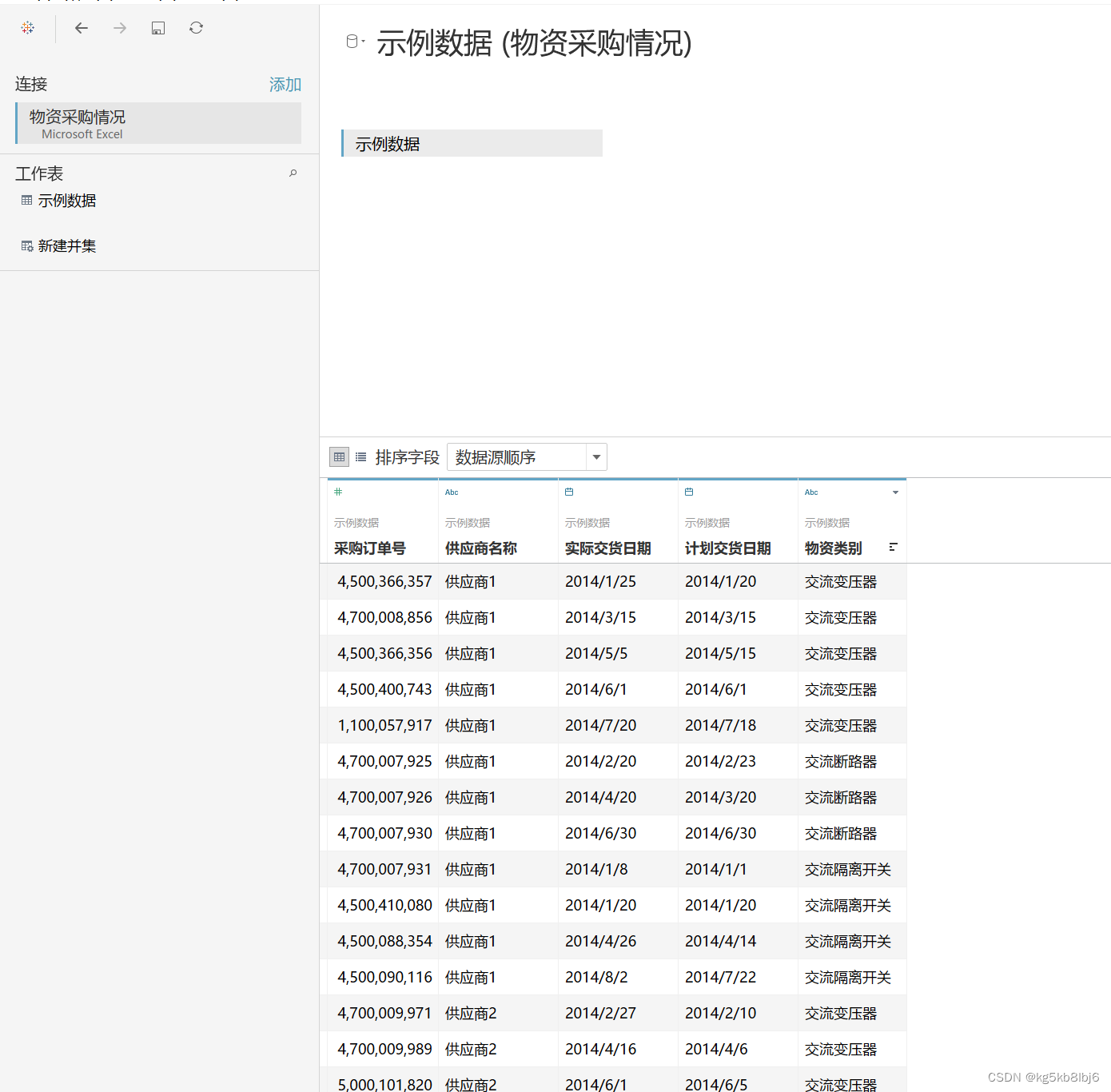The image size is (1111, 1092).
Task: Go forward with the right arrow
Action: point(120,28)
